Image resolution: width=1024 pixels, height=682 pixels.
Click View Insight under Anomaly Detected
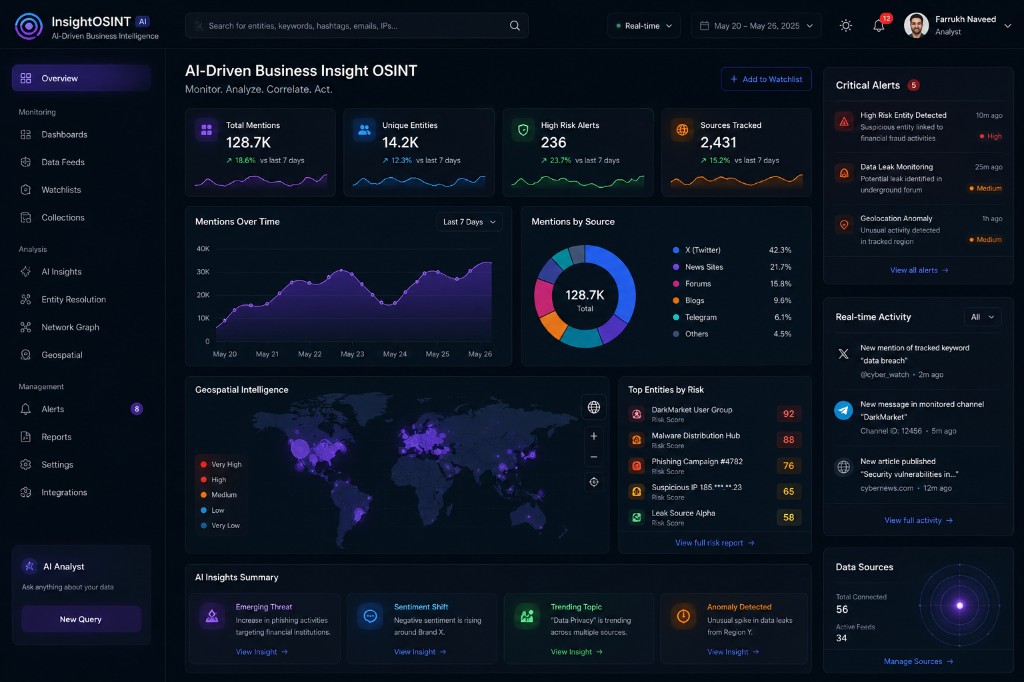coord(733,652)
